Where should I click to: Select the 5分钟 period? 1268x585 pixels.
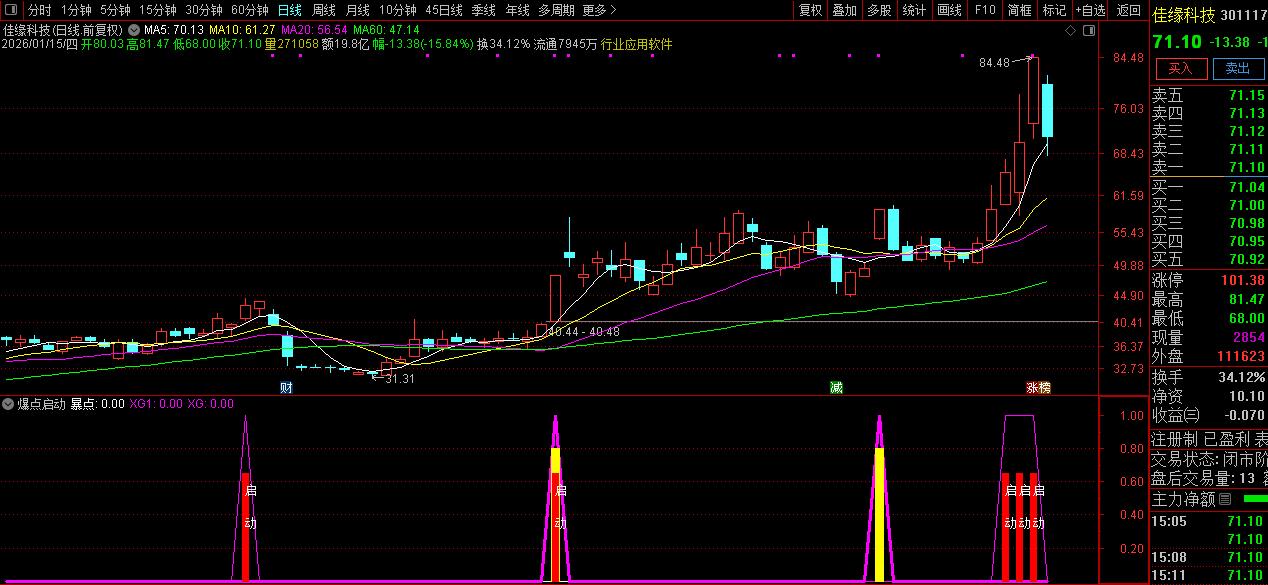(x=115, y=10)
